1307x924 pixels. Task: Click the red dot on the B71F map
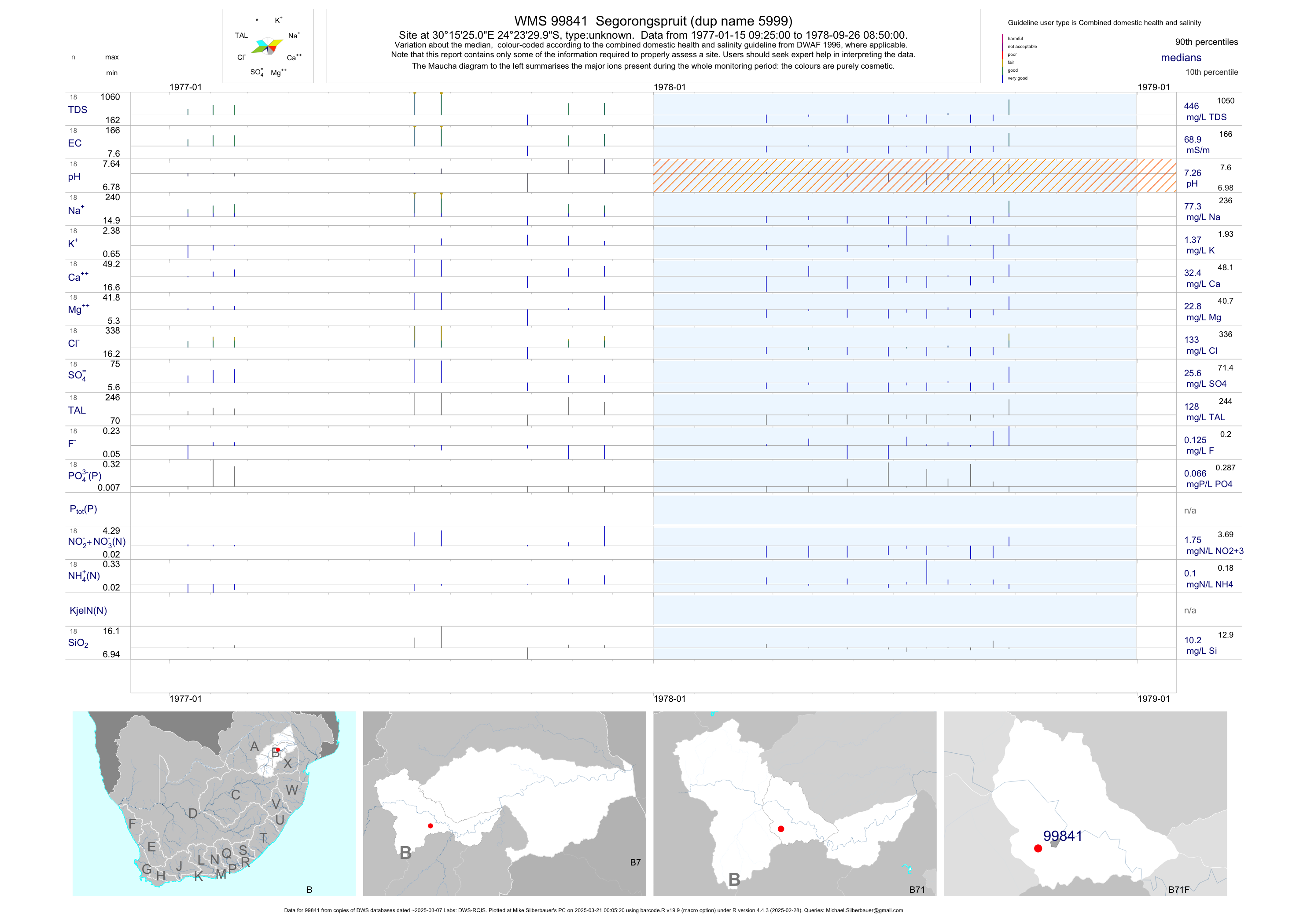[1038, 848]
